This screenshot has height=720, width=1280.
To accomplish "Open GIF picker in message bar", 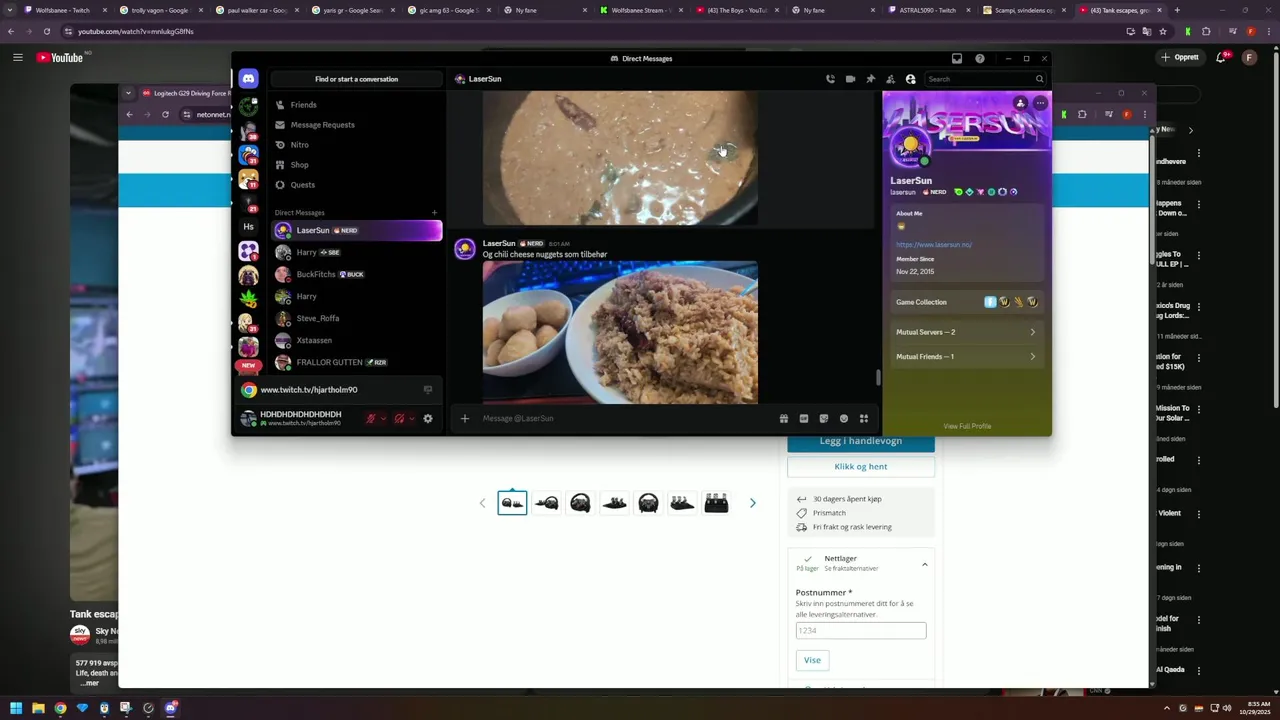I will click(804, 418).
